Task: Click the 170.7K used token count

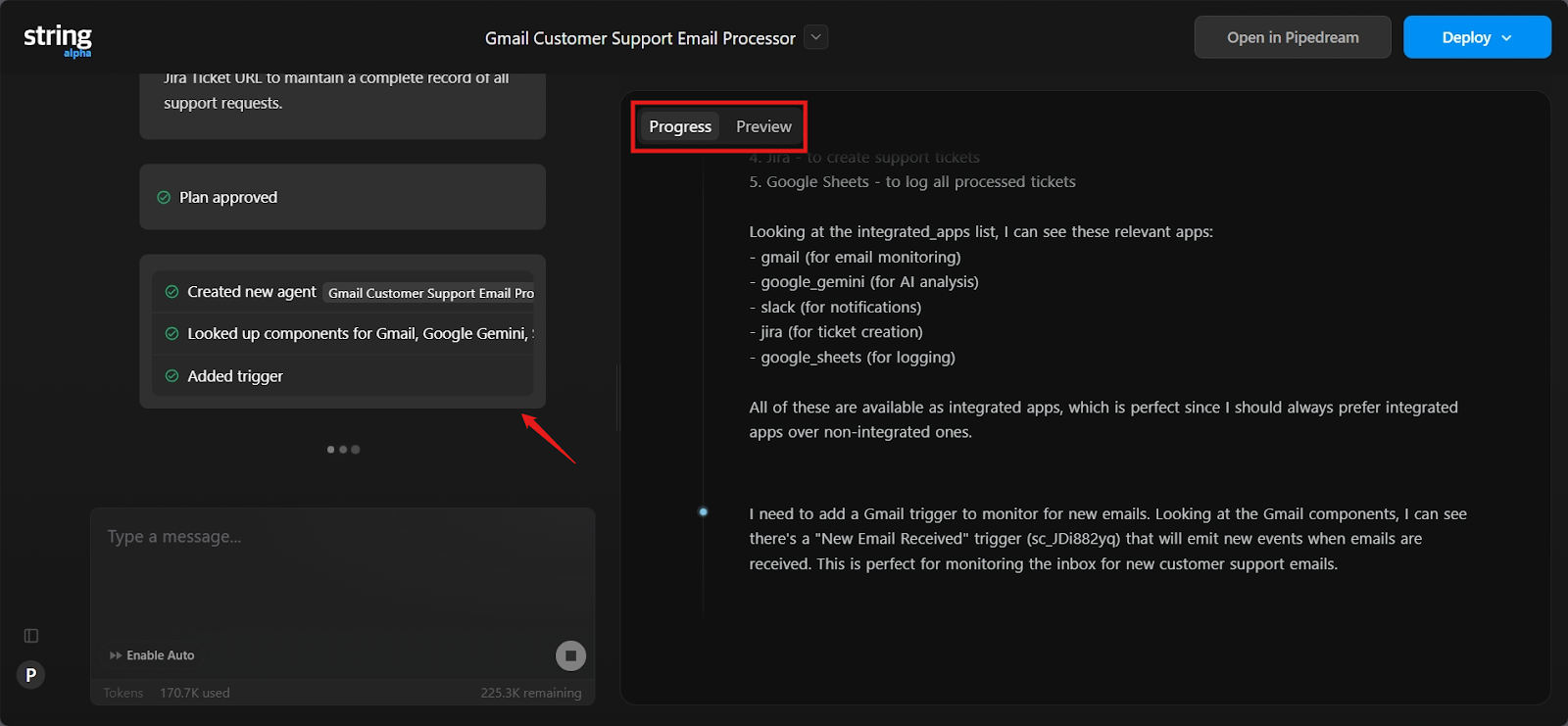Action: coord(195,693)
